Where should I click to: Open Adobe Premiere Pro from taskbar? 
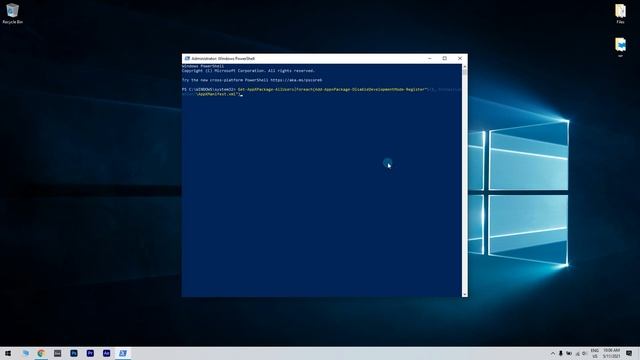click(x=90, y=353)
